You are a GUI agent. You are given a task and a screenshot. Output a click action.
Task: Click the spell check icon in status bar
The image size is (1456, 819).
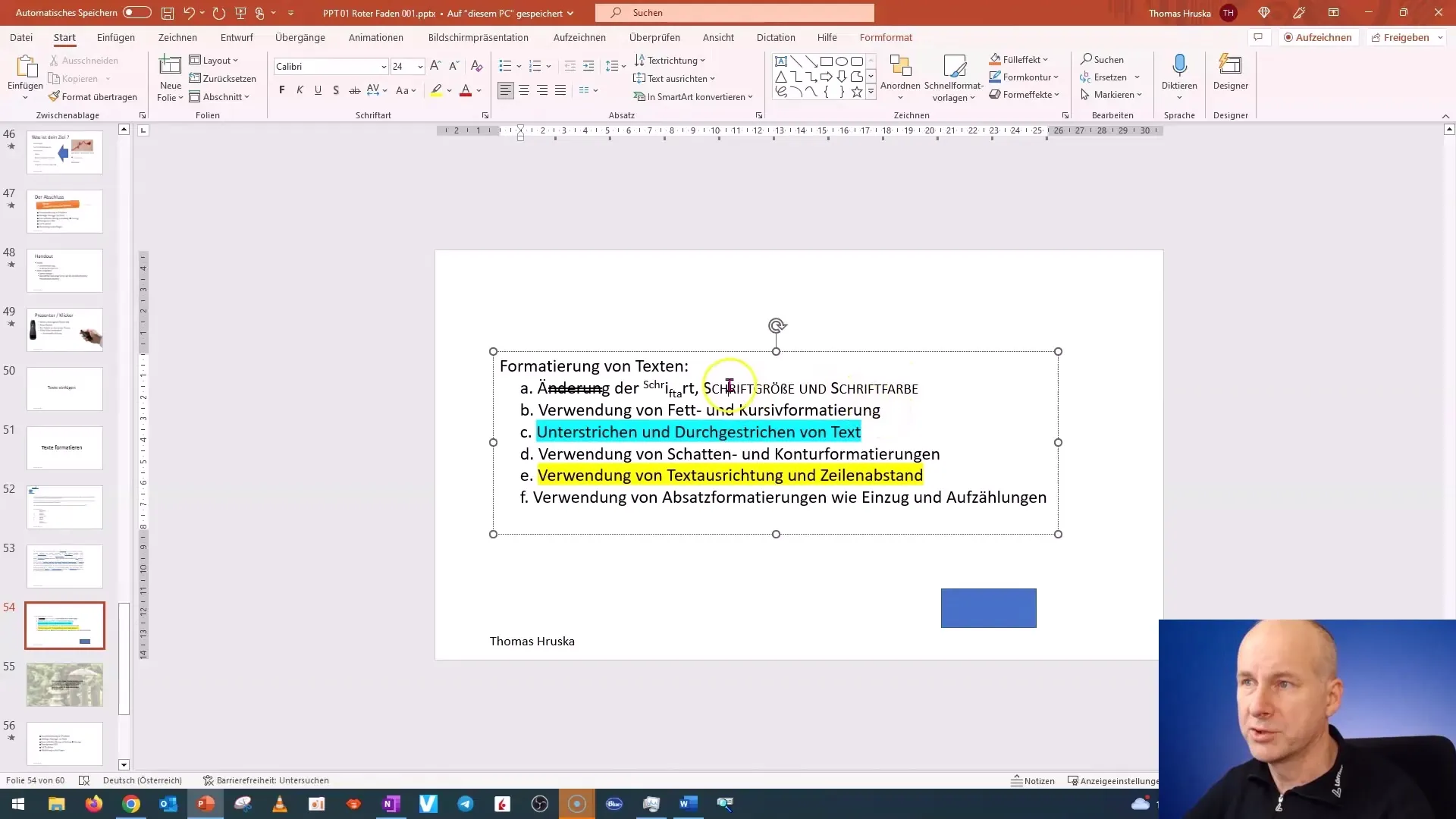(84, 780)
